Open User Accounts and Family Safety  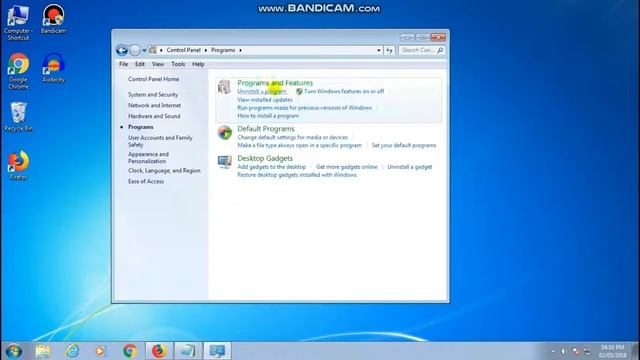click(x=160, y=141)
